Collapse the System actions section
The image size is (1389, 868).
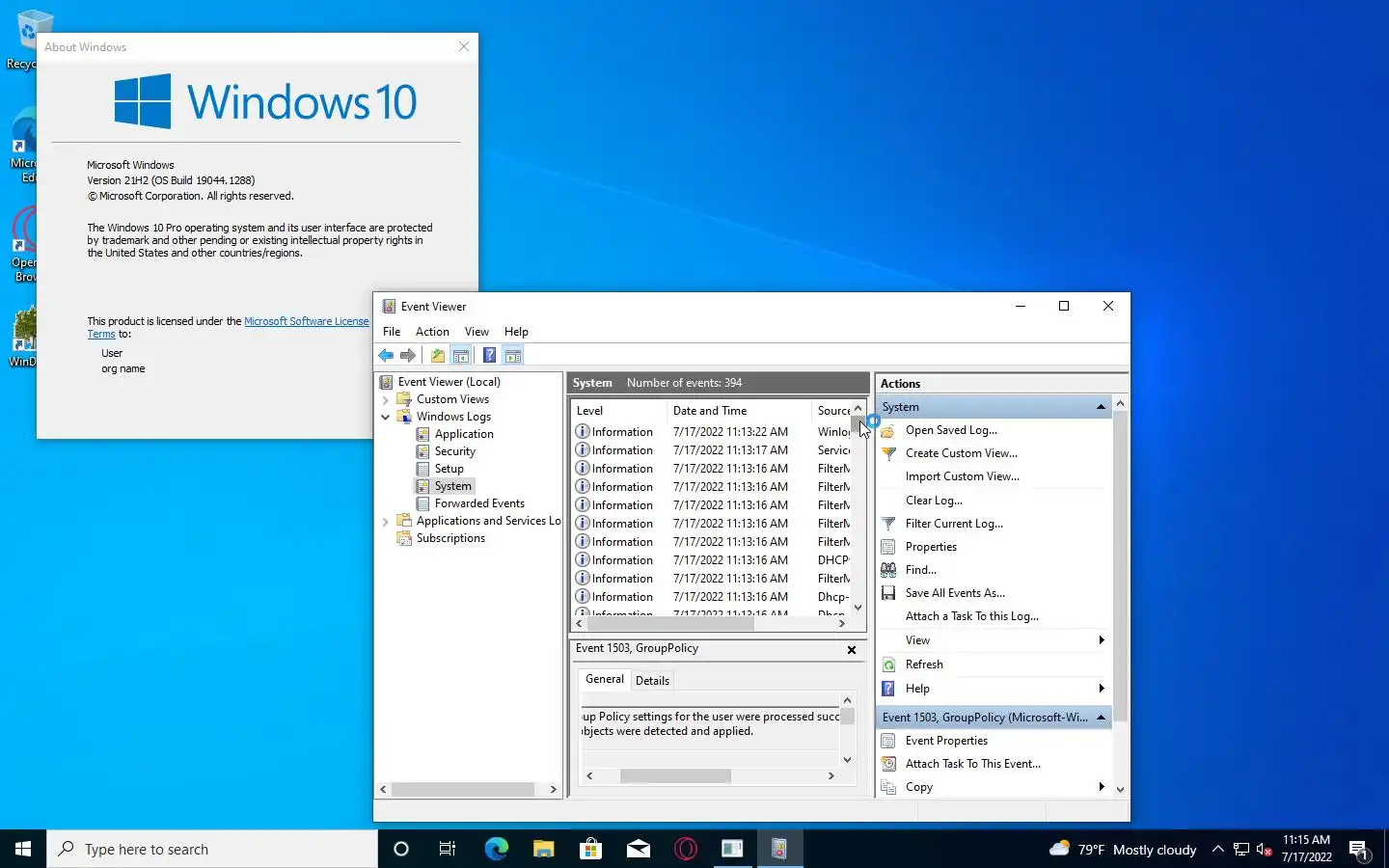[1101, 407]
